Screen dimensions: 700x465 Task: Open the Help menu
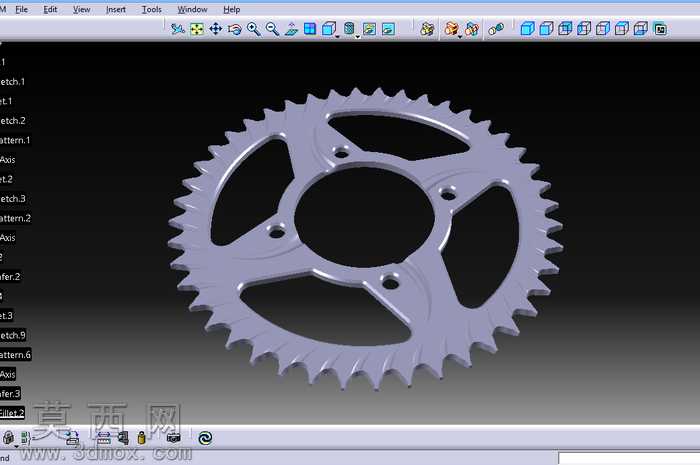click(232, 9)
